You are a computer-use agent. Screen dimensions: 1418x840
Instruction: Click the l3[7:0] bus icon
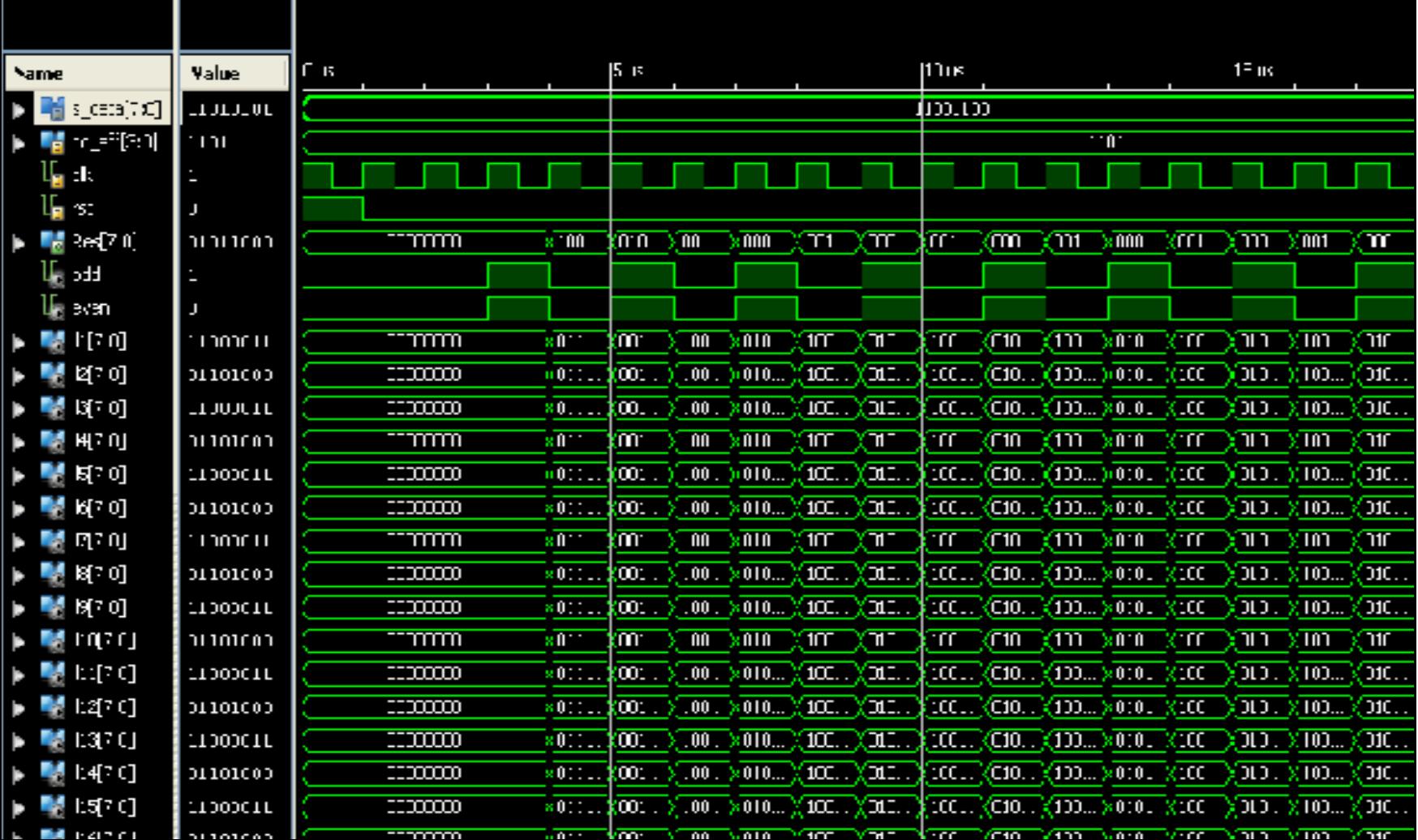tap(53, 408)
